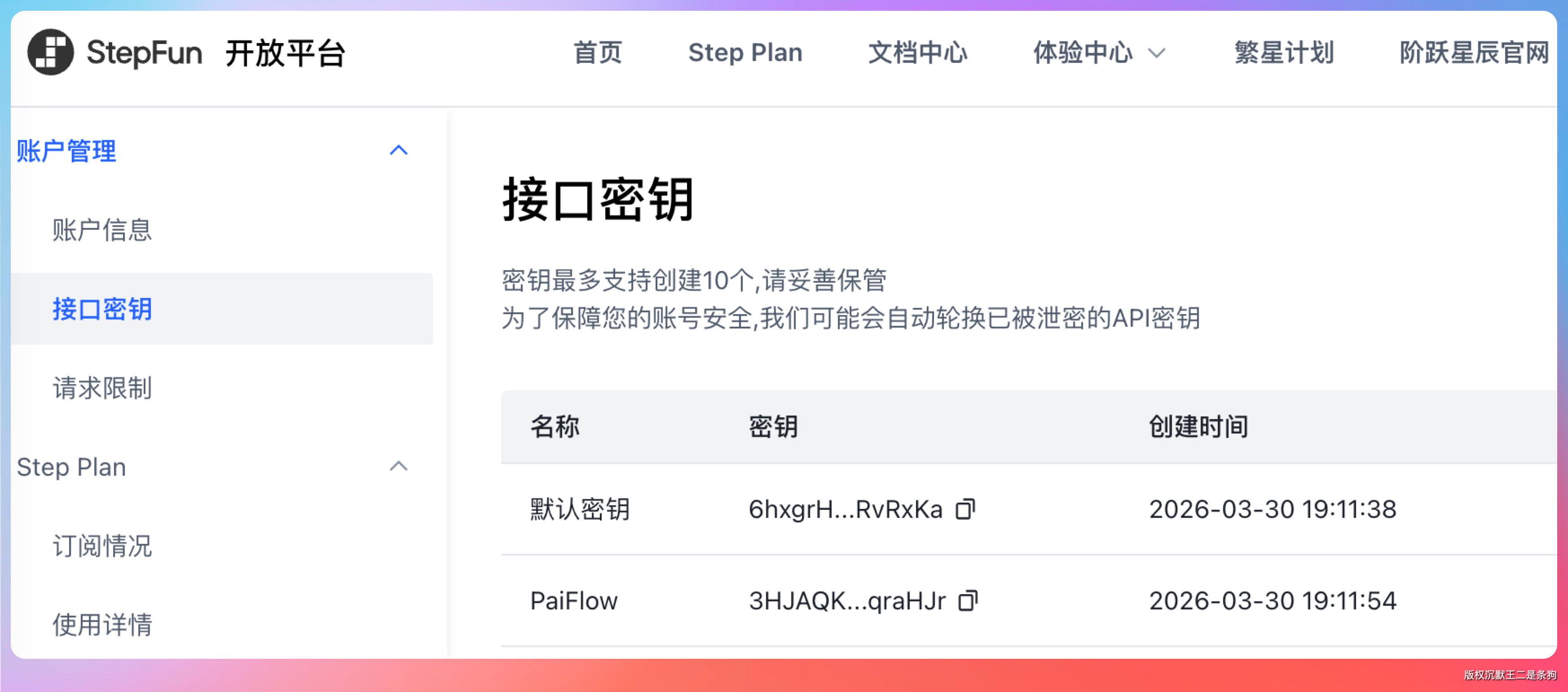1568x692 pixels.
Task: Copy the 默认密钥 API key
Action: [965, 509]
